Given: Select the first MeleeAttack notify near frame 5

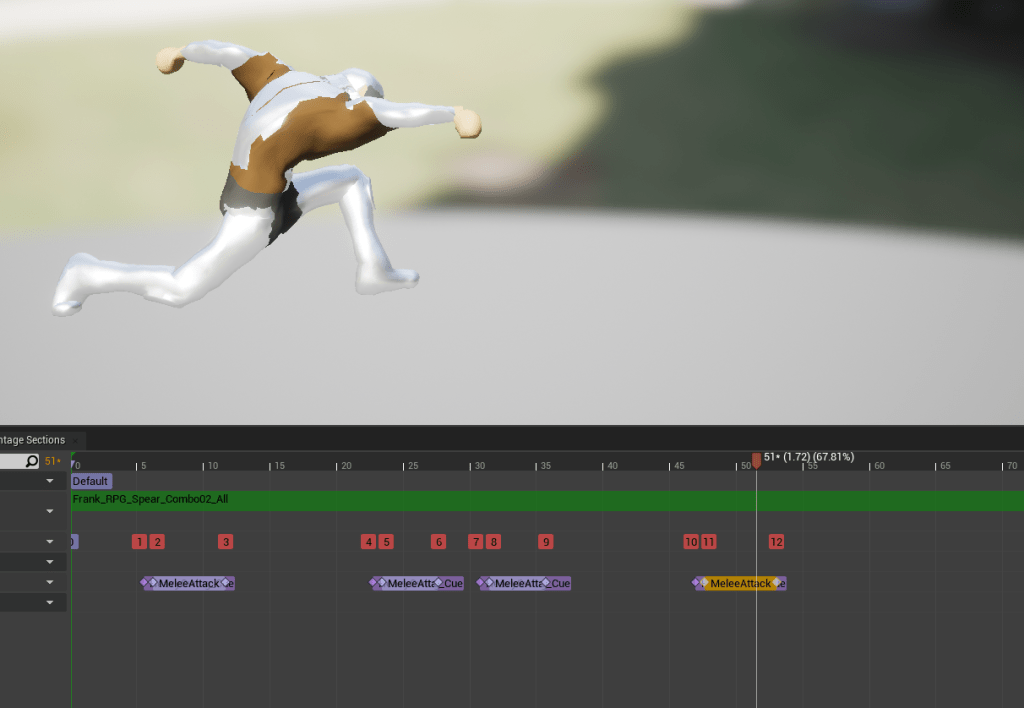Looking at the screenshot, I should click(x=188, y=583).
